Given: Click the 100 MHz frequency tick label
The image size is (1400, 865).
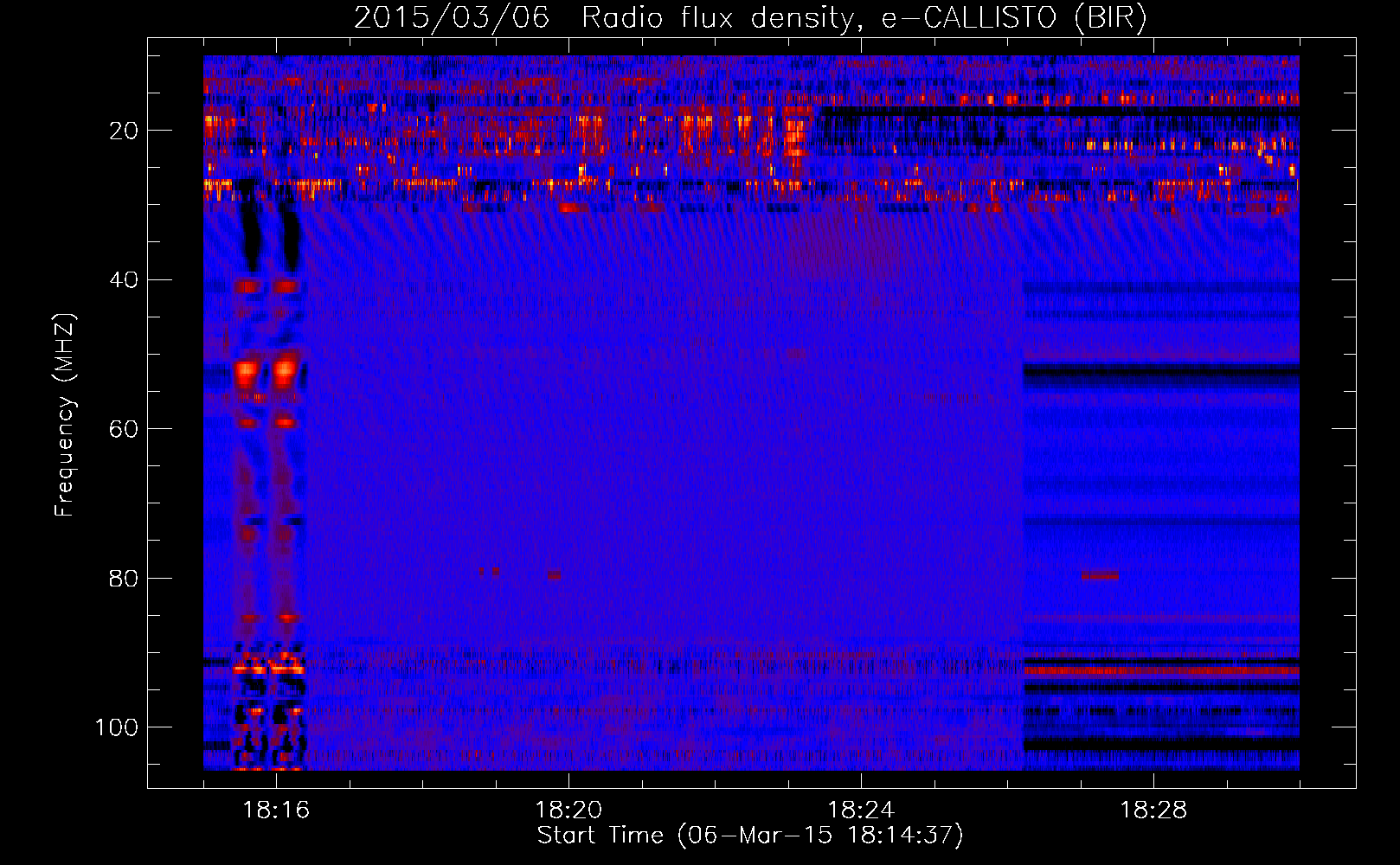Looking at the screenshot, I should coord(117,727).
